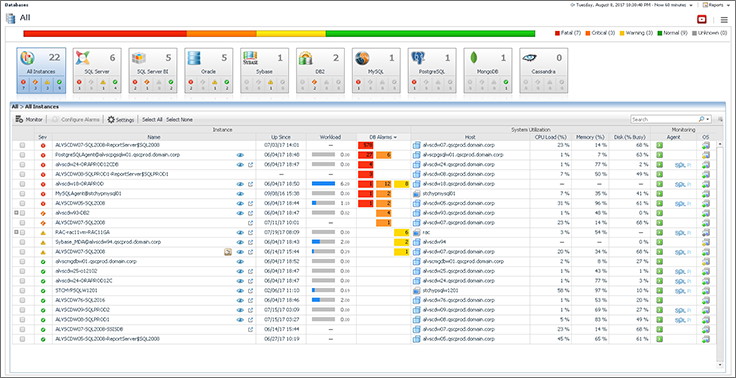The image size is (736, 378).
Task: Select the PostgreSQL tile
Action: tap(432, 71)
